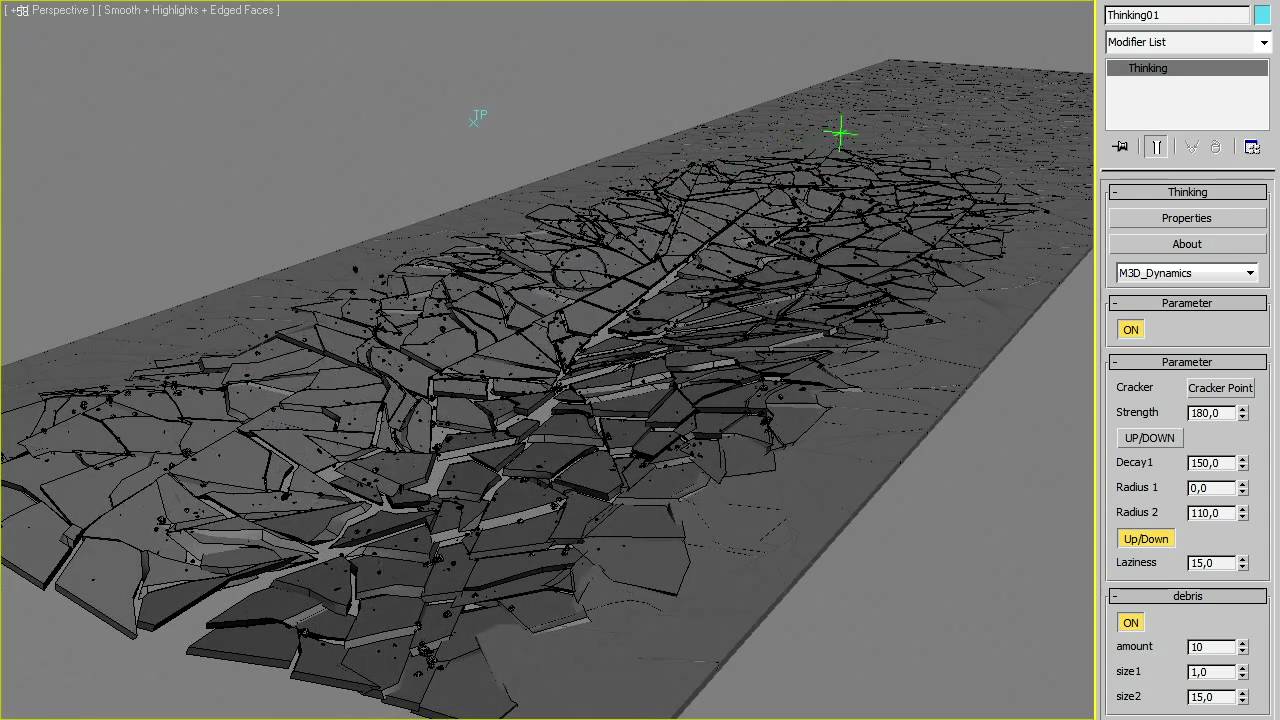Click the amount spinner arrows
The image size is (1280, 720).
[x=1243, y=647]
